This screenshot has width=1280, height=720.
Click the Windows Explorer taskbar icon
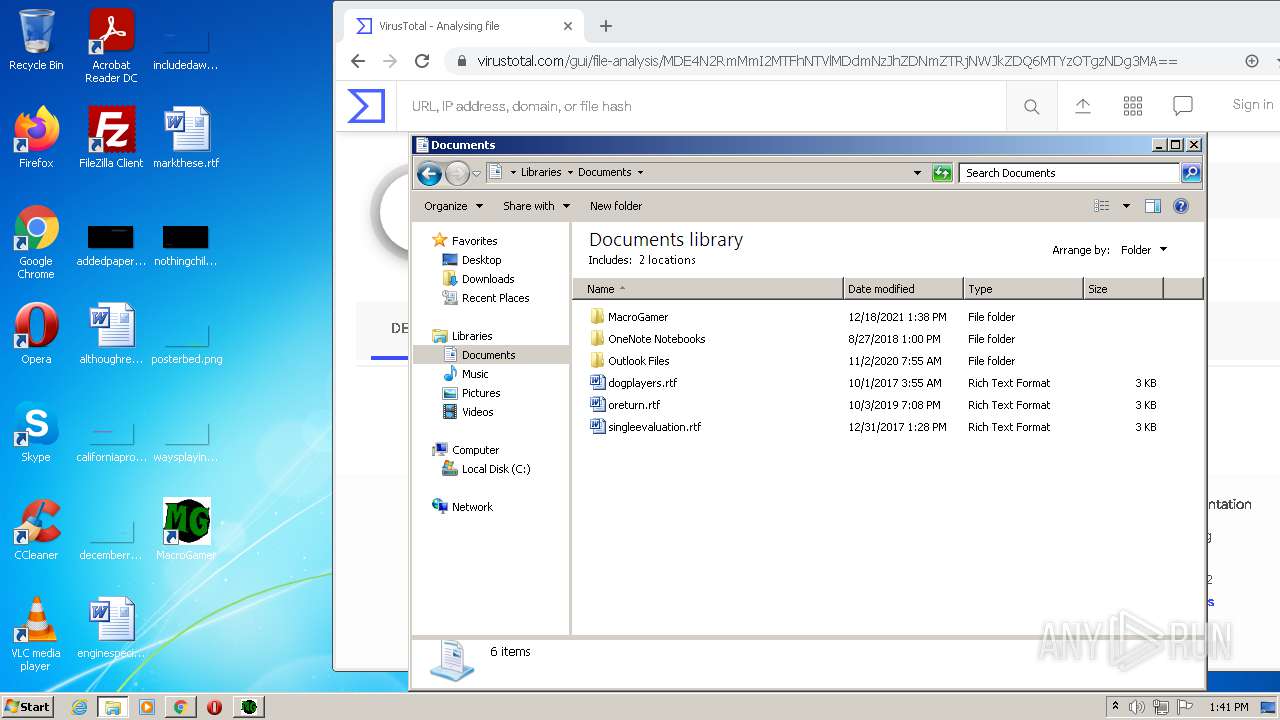point(113,707)
